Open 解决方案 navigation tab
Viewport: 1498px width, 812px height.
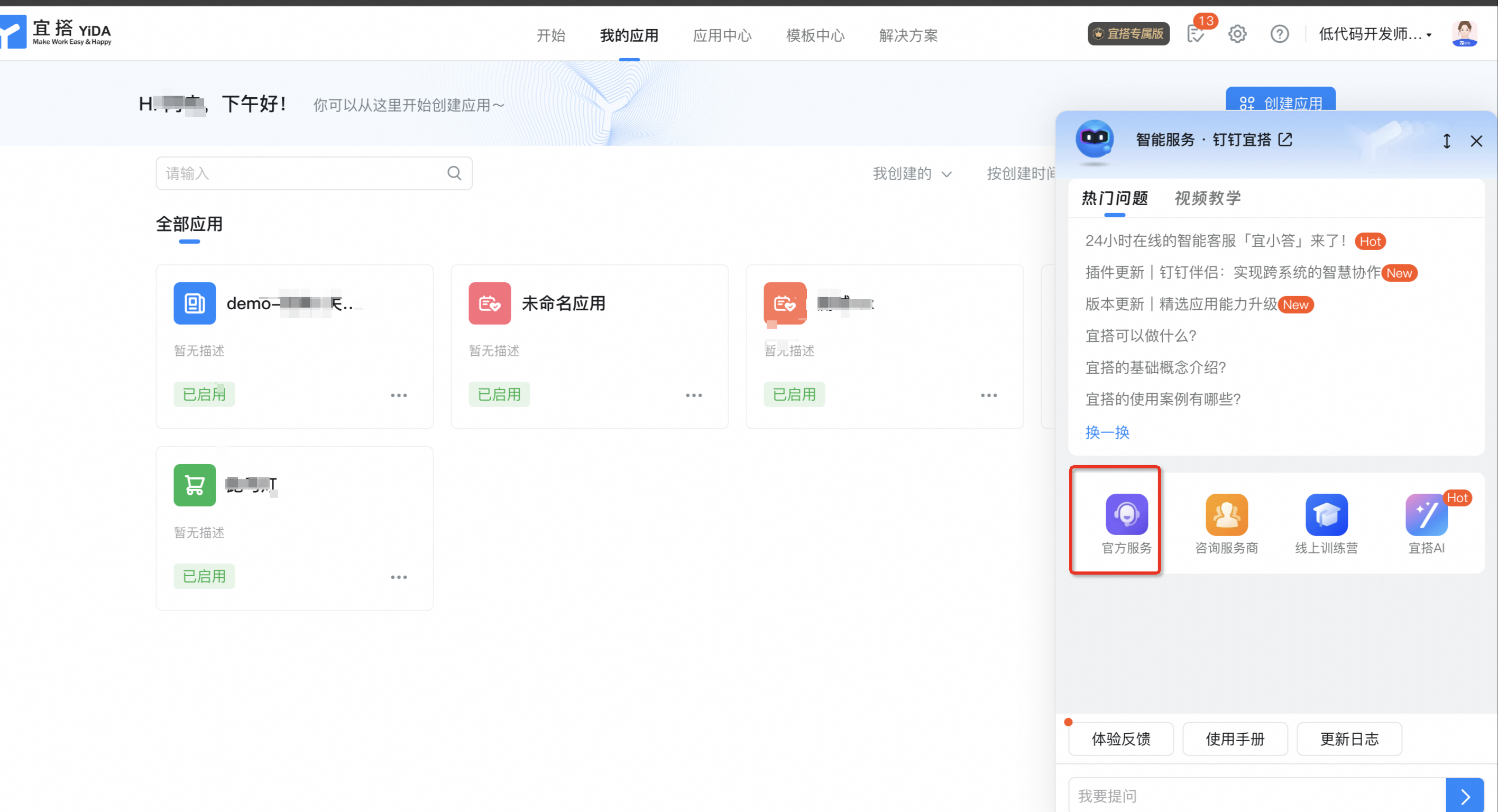[908, 35]
